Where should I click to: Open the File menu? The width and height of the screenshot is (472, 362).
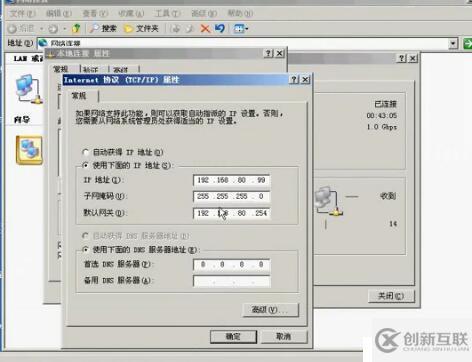point(23,13)
